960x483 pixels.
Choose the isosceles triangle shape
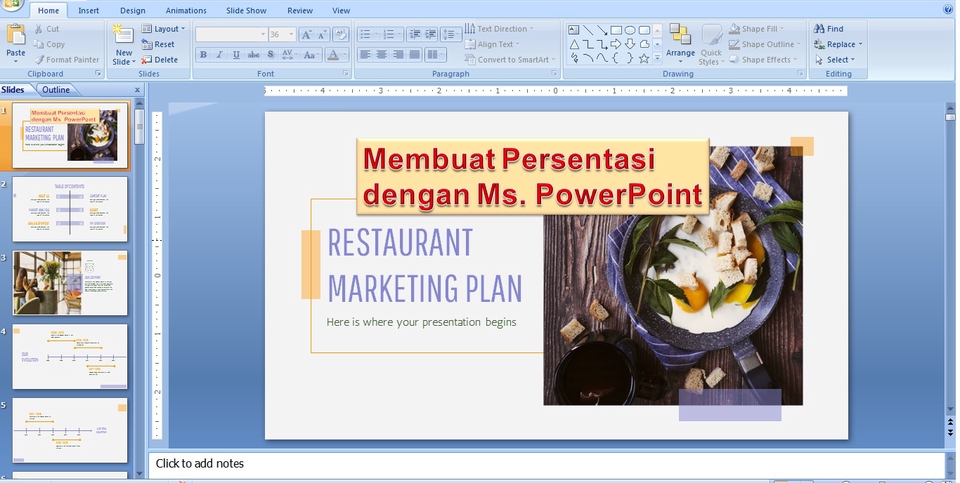[x=574, y=44]
